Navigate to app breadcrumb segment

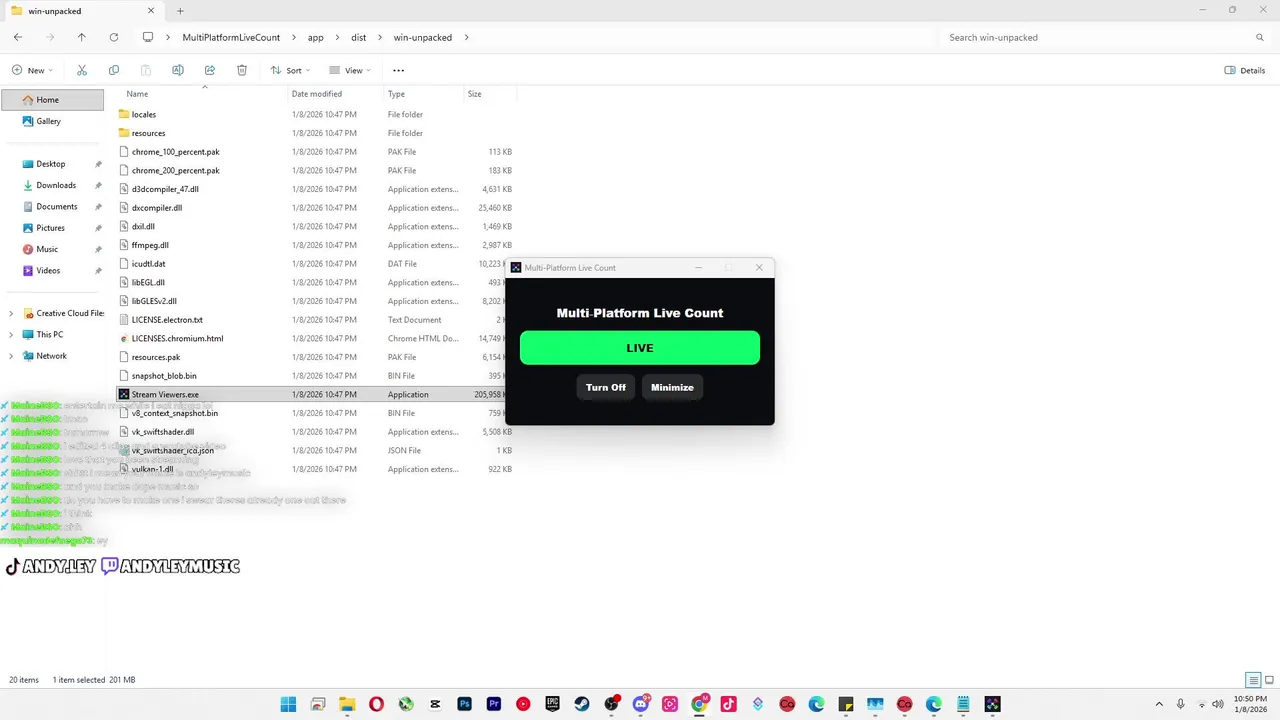pos(315,37)
